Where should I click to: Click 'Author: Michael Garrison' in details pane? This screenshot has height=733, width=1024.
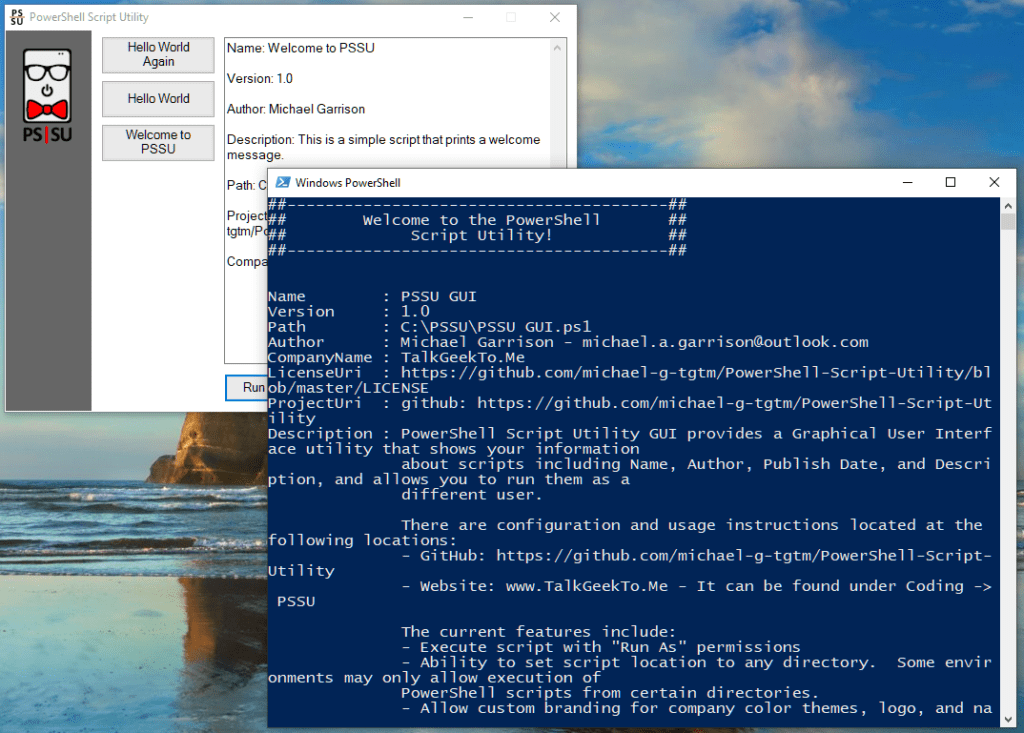click(295, 109)
